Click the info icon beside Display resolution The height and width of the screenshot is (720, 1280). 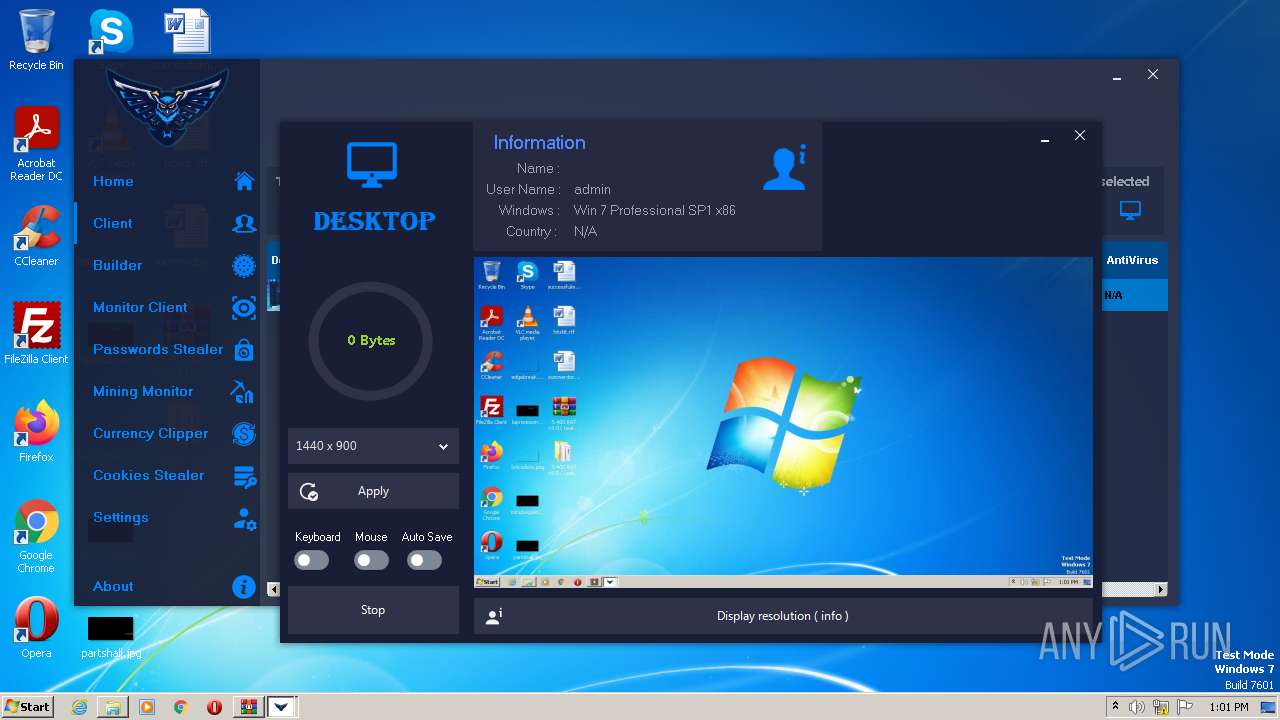(x=493, y=616)
